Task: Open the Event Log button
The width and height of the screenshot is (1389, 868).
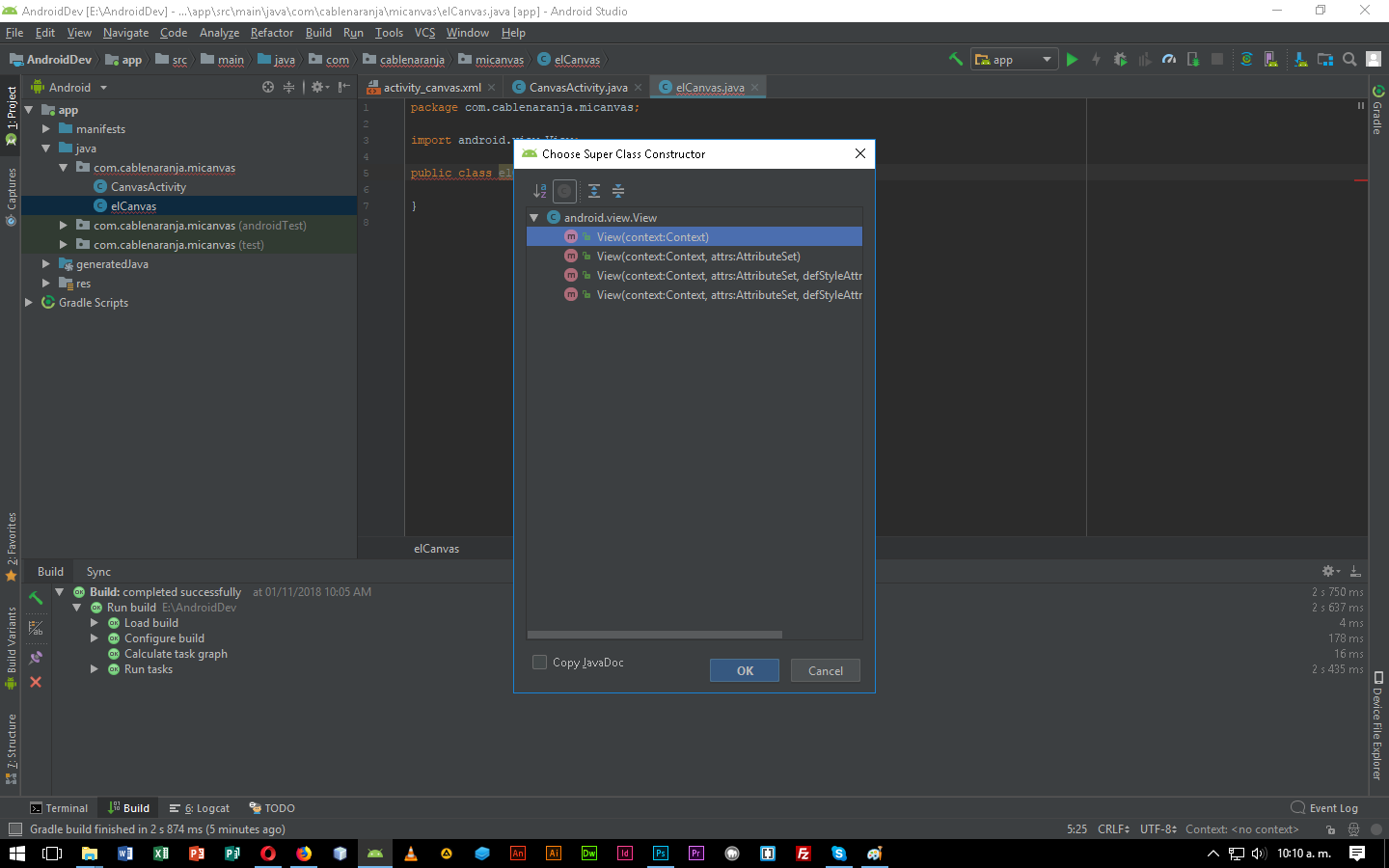Action: coord(1324,808)
